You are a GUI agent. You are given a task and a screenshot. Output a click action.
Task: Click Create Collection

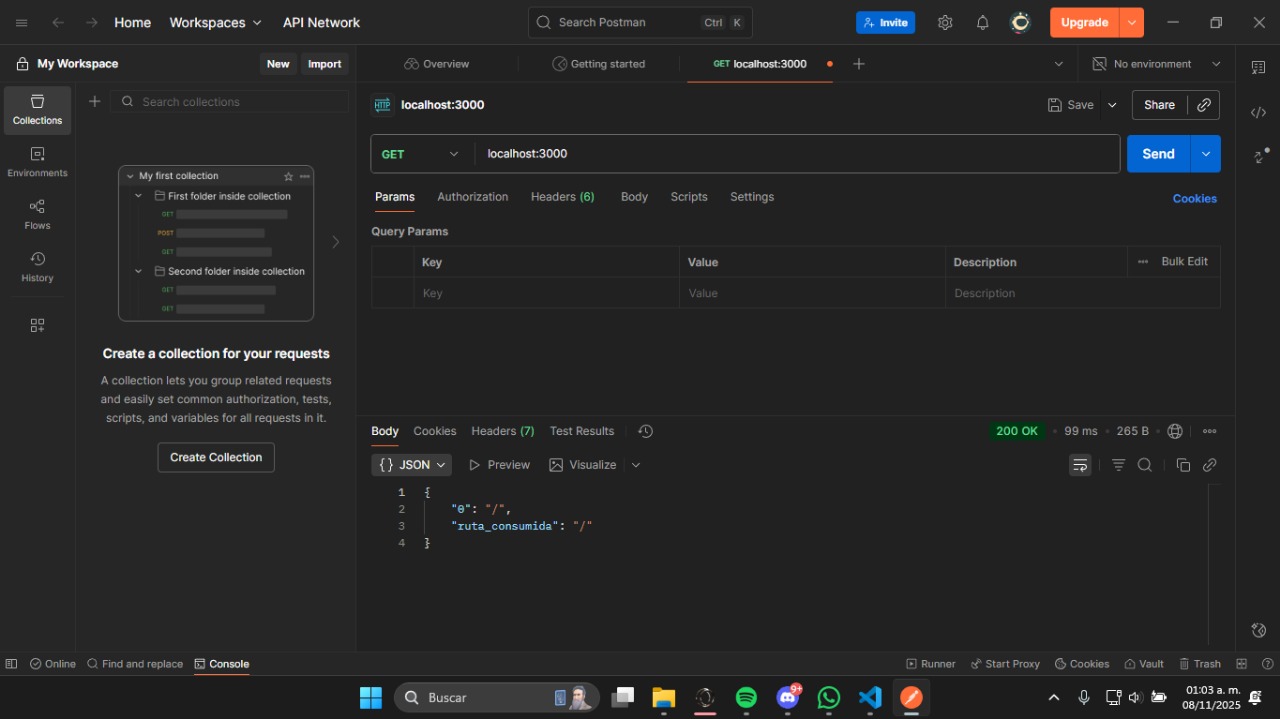(x=215, y=457)
